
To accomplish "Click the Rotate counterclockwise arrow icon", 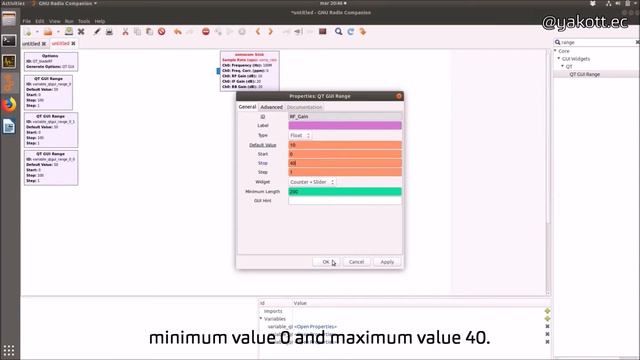I will [258, 31].
